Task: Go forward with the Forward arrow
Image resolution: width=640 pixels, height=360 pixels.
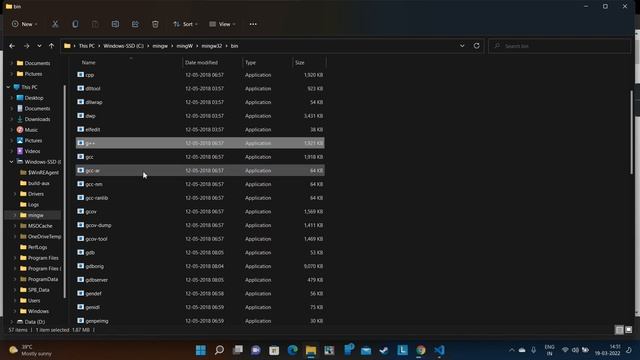Action: 27,46
